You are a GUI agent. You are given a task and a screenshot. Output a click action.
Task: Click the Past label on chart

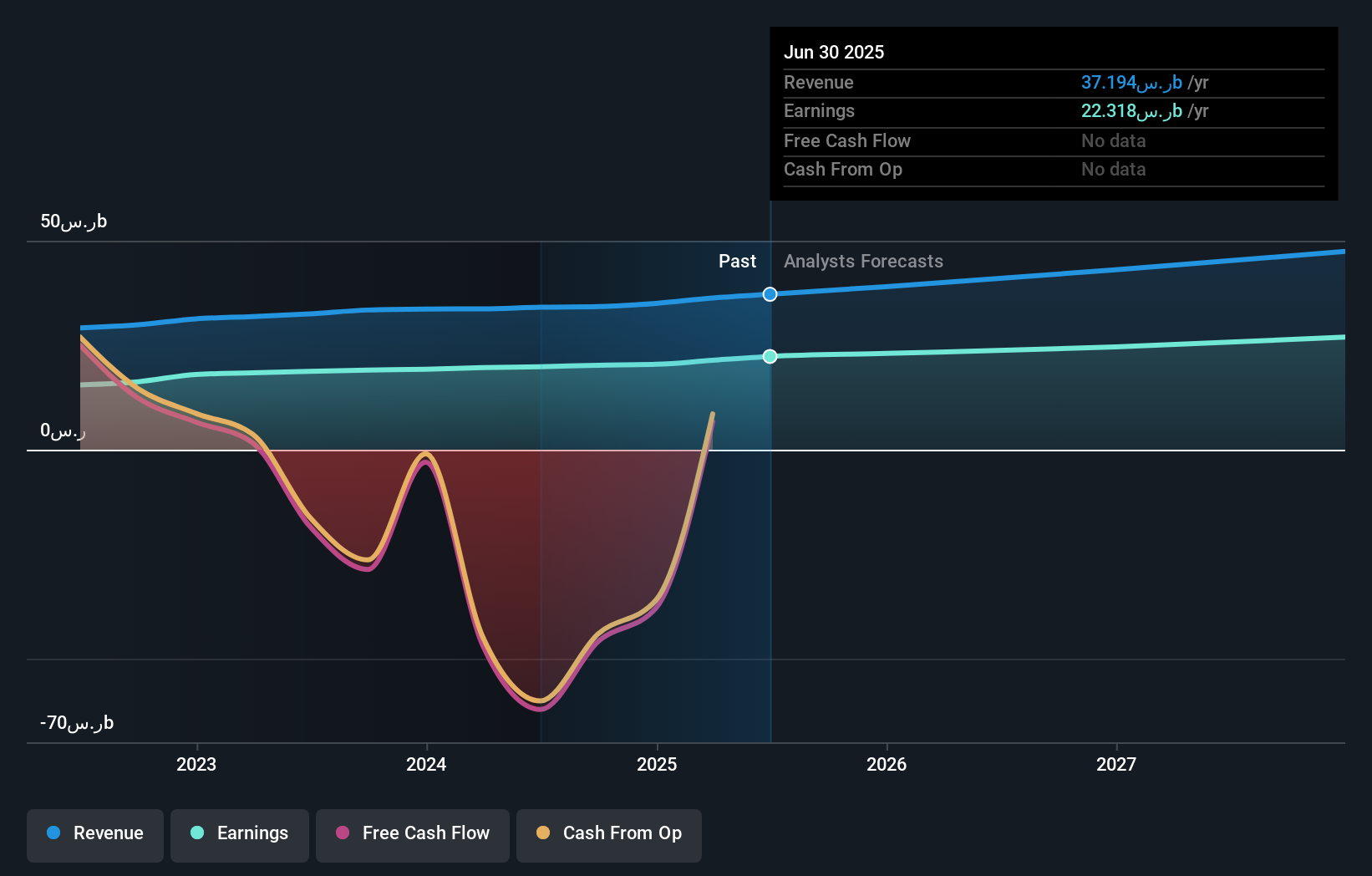(737, 262)
